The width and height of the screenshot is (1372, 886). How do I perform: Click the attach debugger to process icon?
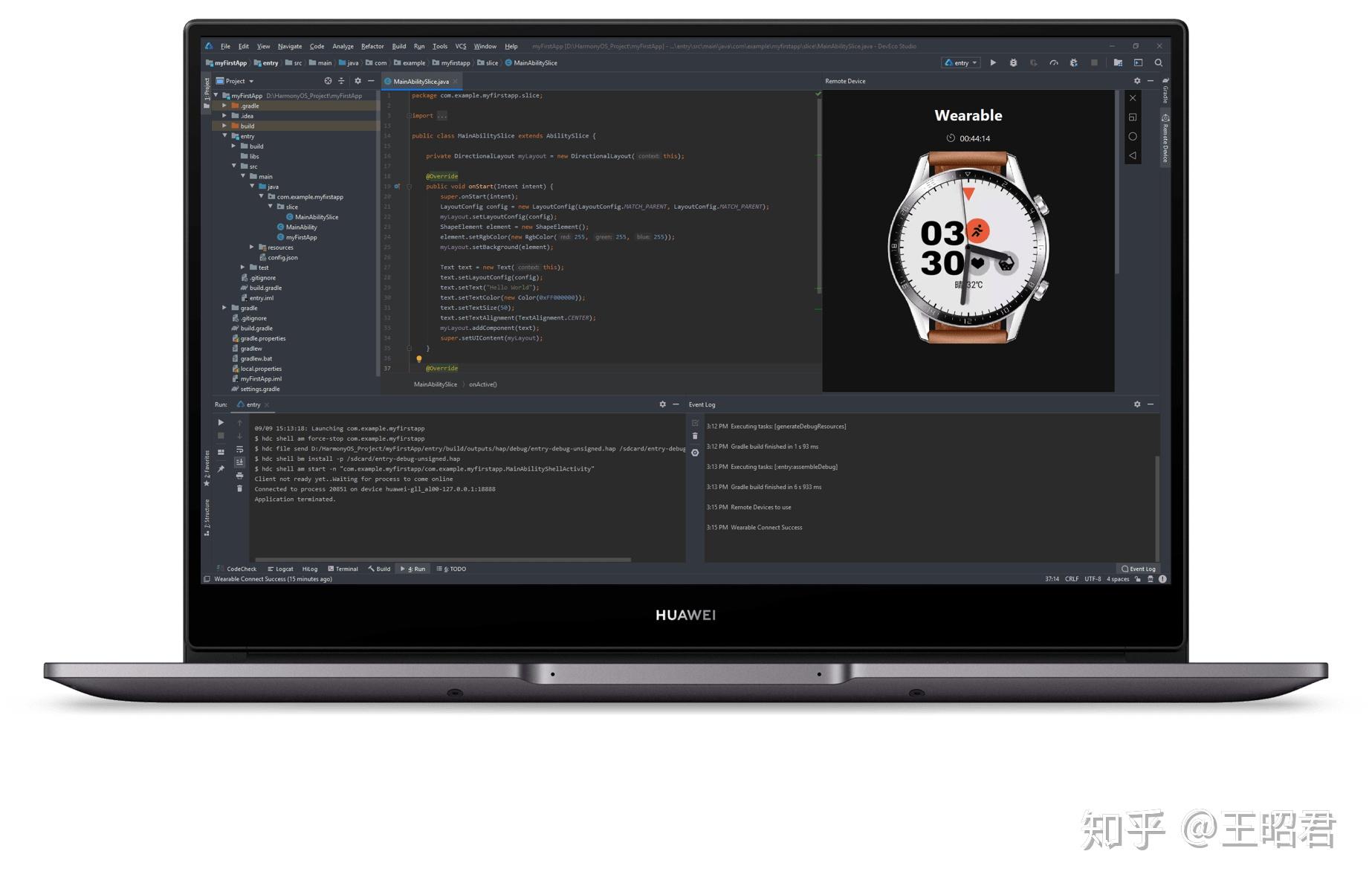[x=1073, y=63]
